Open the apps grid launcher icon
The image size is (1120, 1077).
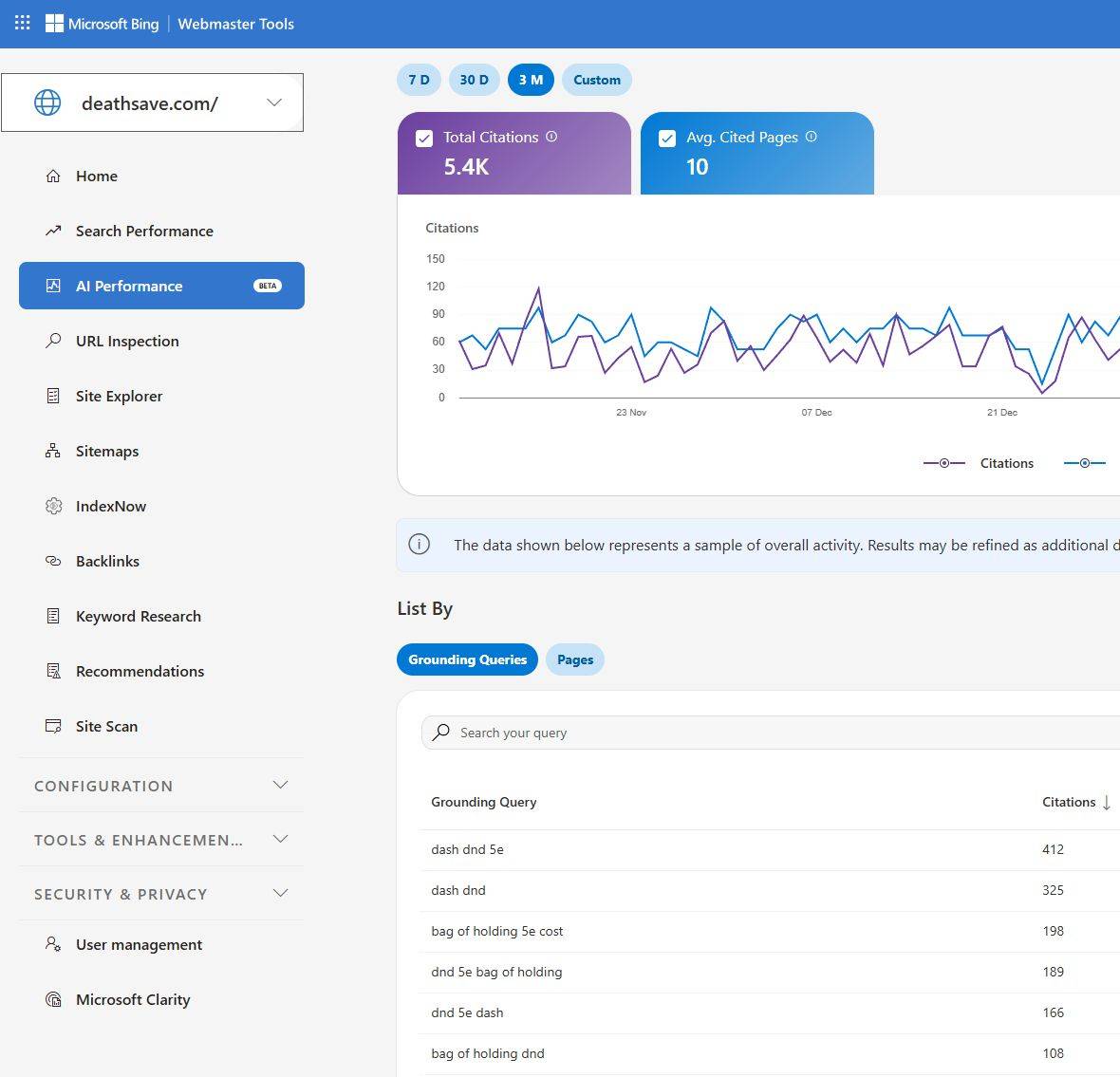point(23,23)
